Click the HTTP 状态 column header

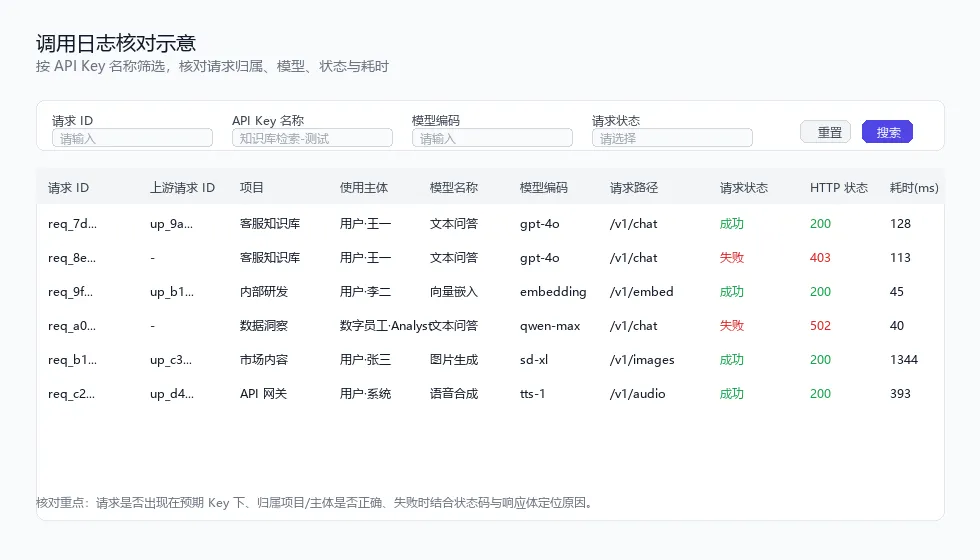(839, 188)
